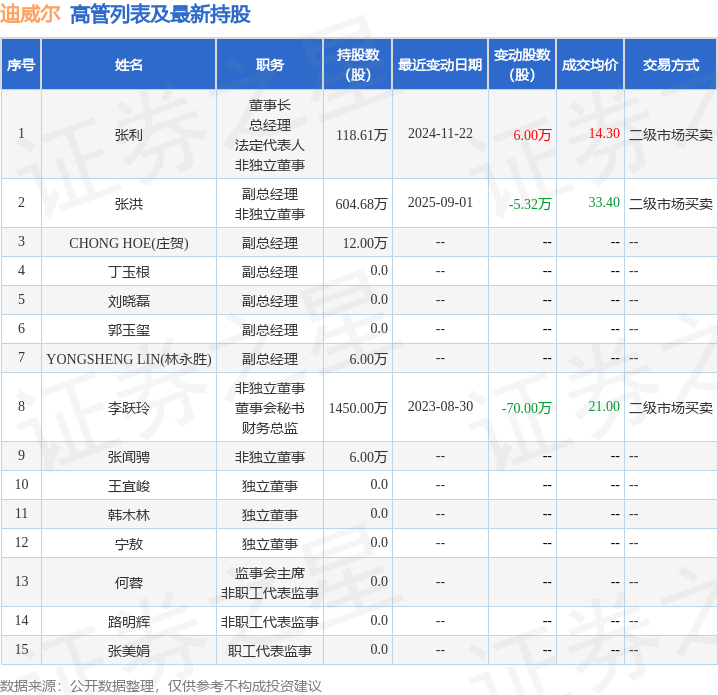Click 二级市场买卖 in 张利's row
The image size is (718, 695).
(671, 135)
